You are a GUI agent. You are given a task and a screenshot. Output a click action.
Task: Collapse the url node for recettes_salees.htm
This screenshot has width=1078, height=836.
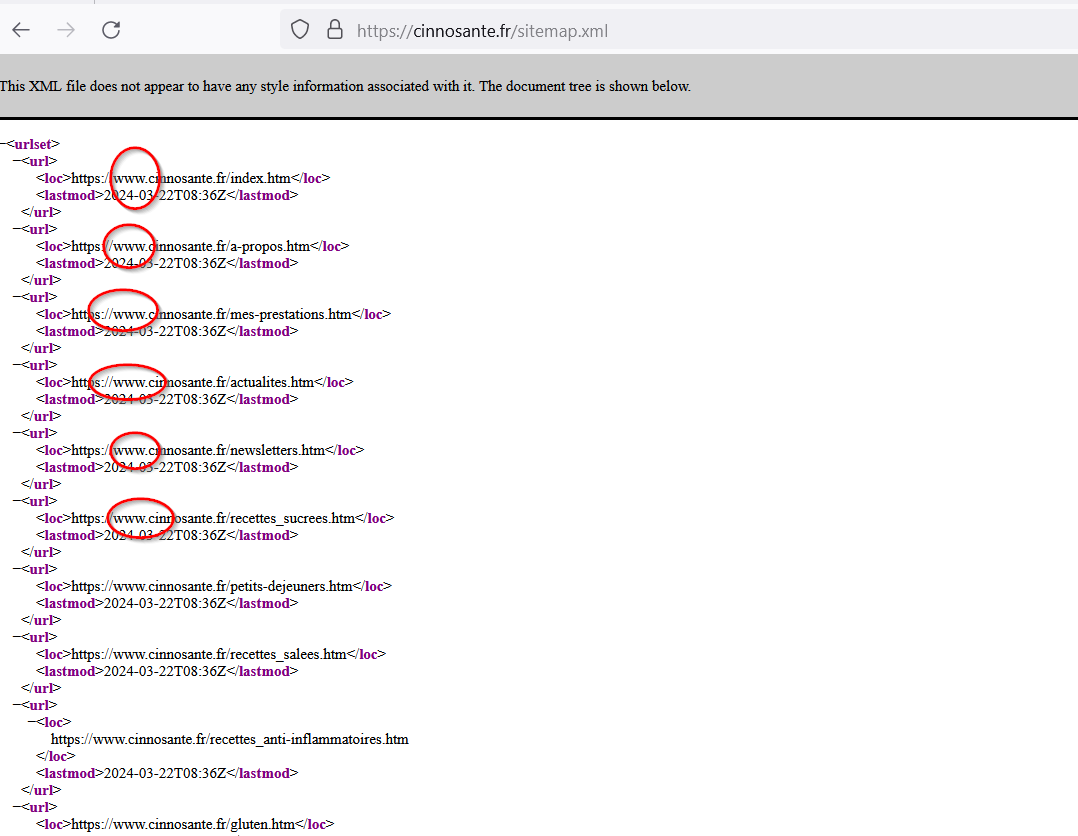point(17,637)
